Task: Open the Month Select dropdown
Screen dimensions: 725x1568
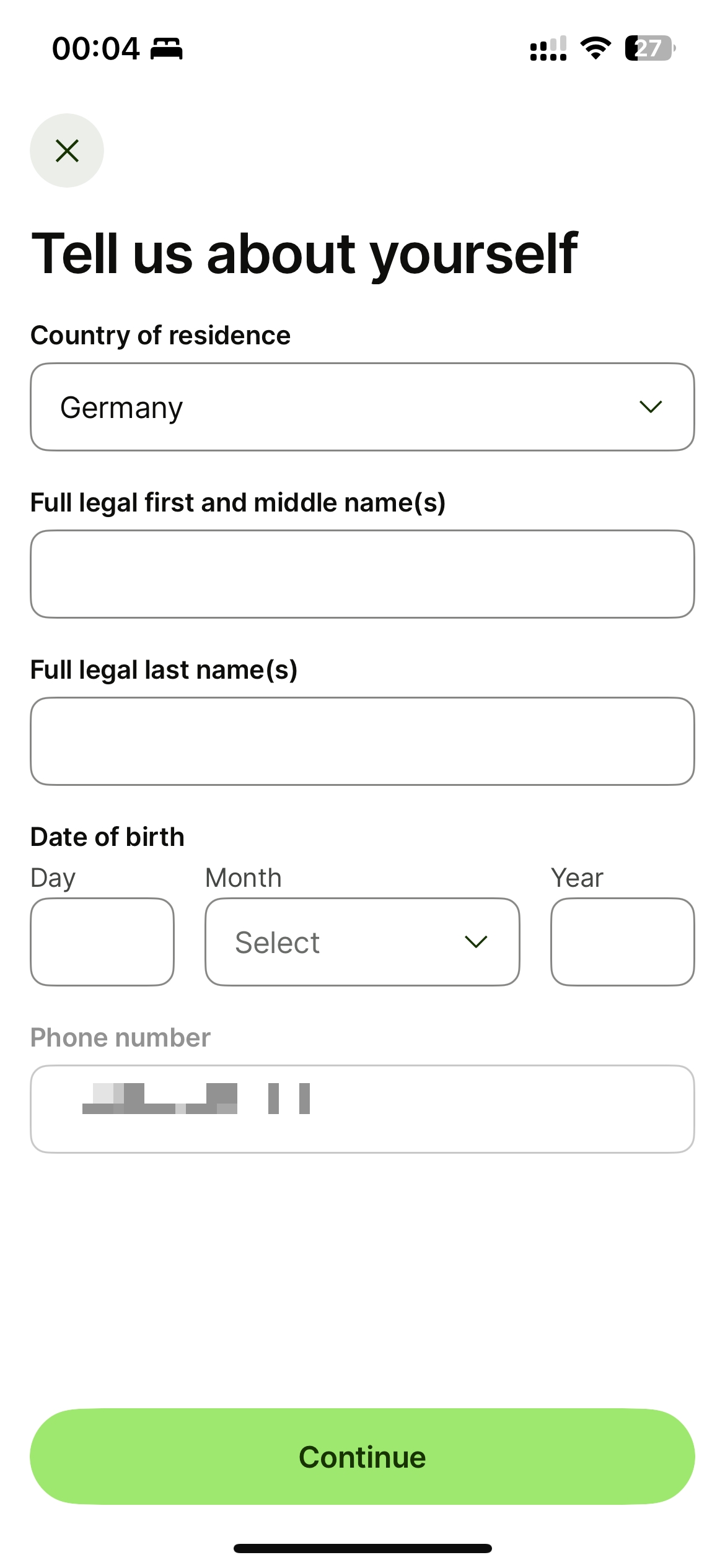Action: (362, 942)
